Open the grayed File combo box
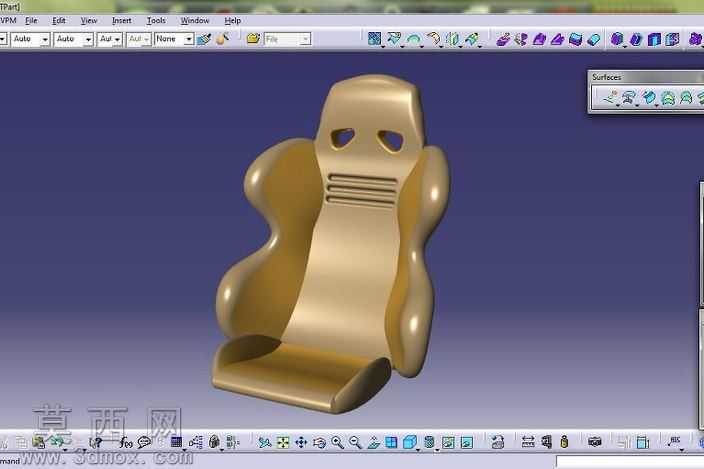704x469 pixels. pos(287,39)
